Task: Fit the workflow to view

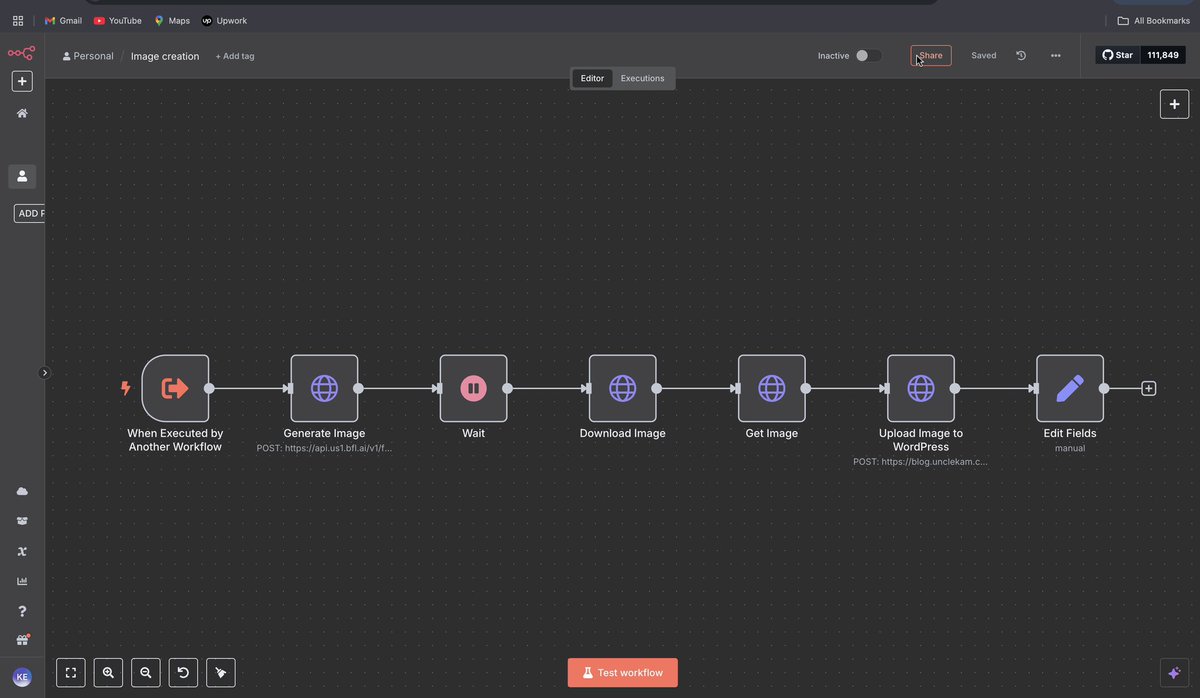Action: tap(70, 672)
